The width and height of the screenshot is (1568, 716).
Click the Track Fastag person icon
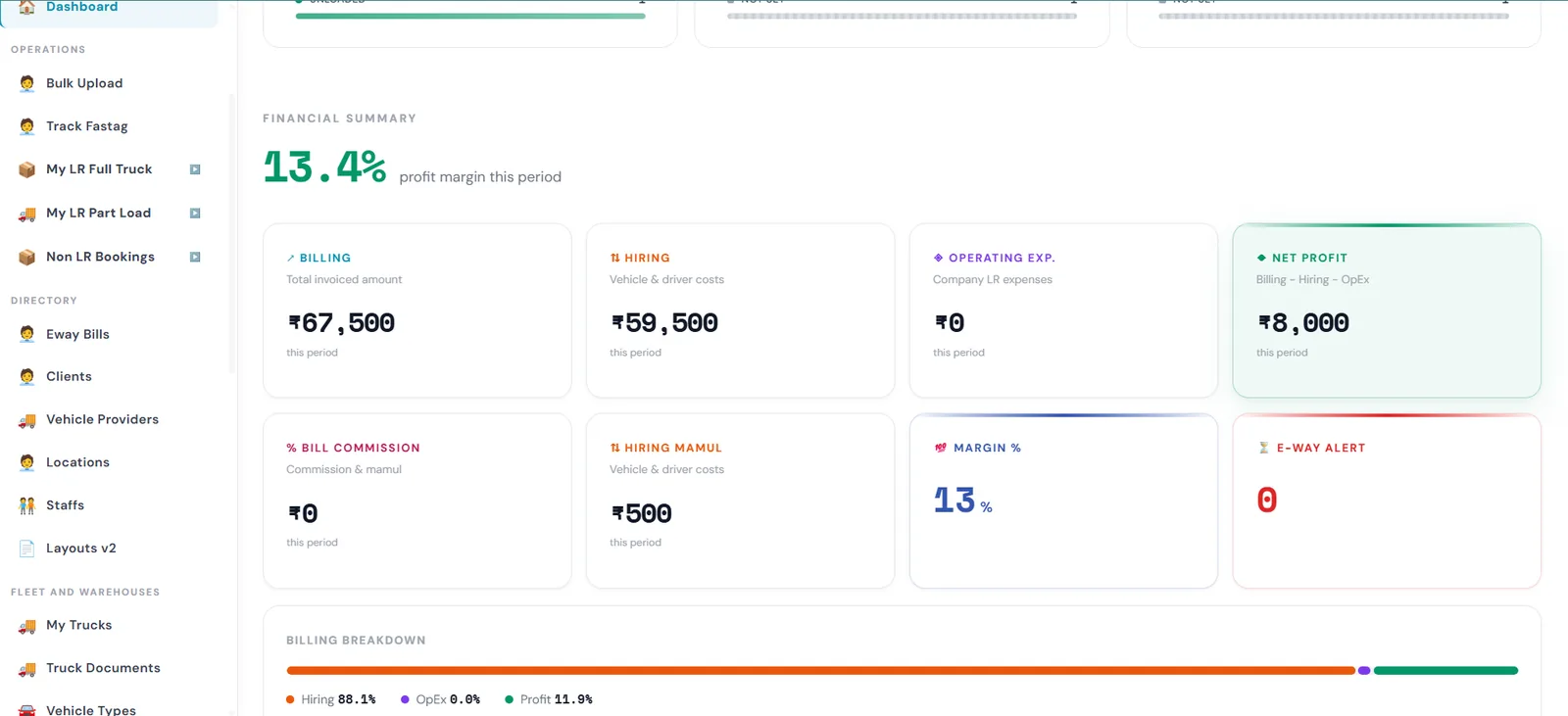(x=27, y=126)
